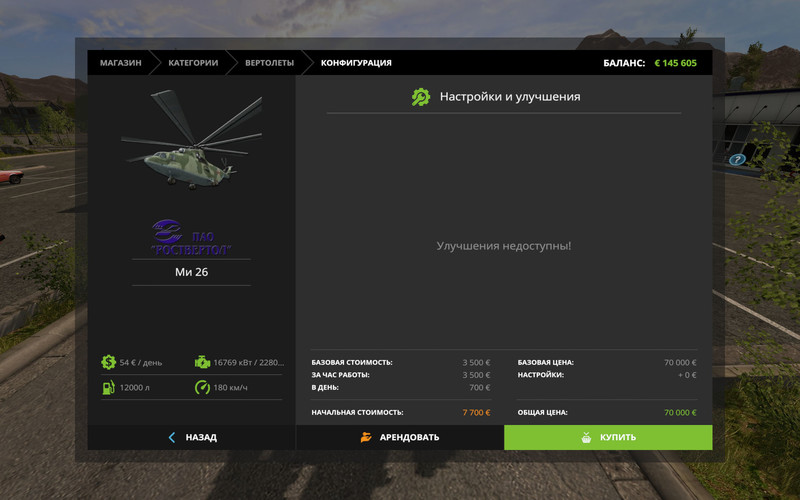Click the engine power icon

[x=202, y=362]
